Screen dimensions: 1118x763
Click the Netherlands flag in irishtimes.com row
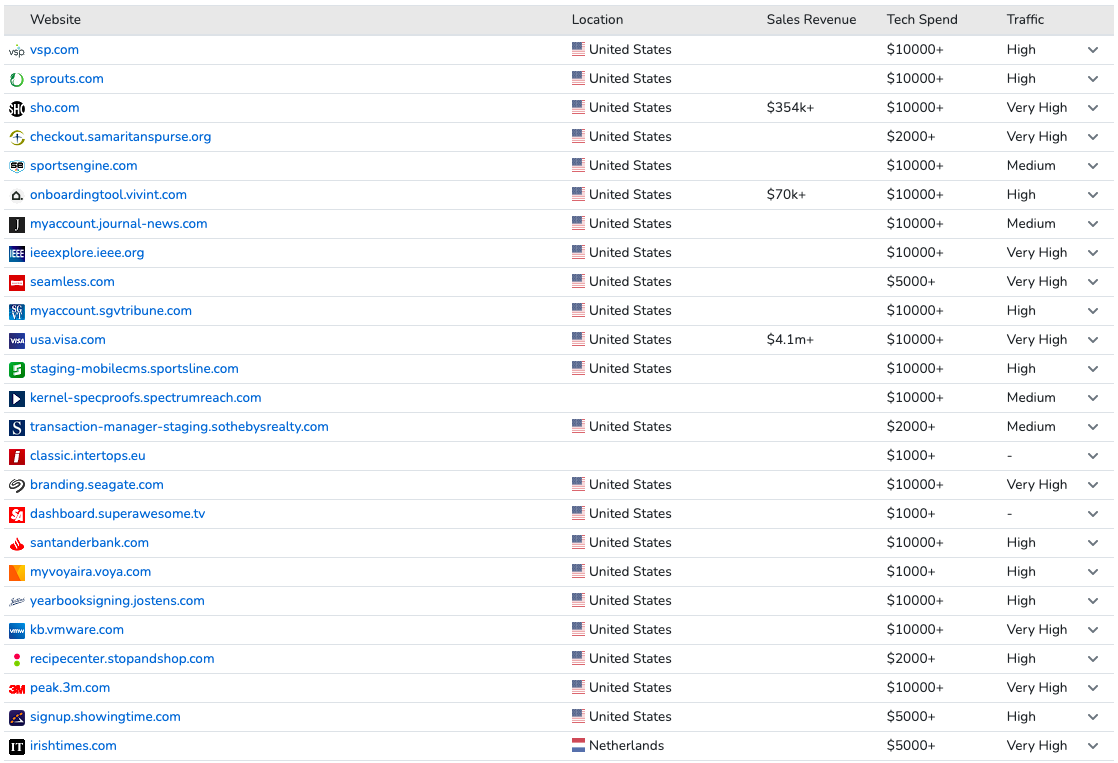(578, 745)
